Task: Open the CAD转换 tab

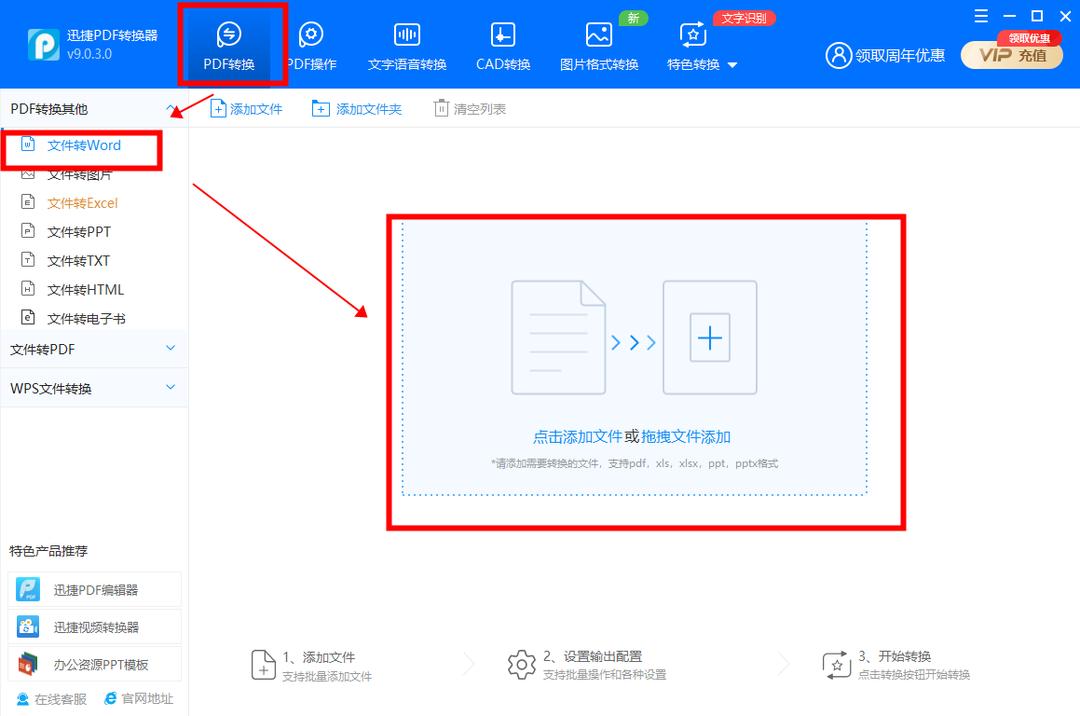Action: (501, 42)
